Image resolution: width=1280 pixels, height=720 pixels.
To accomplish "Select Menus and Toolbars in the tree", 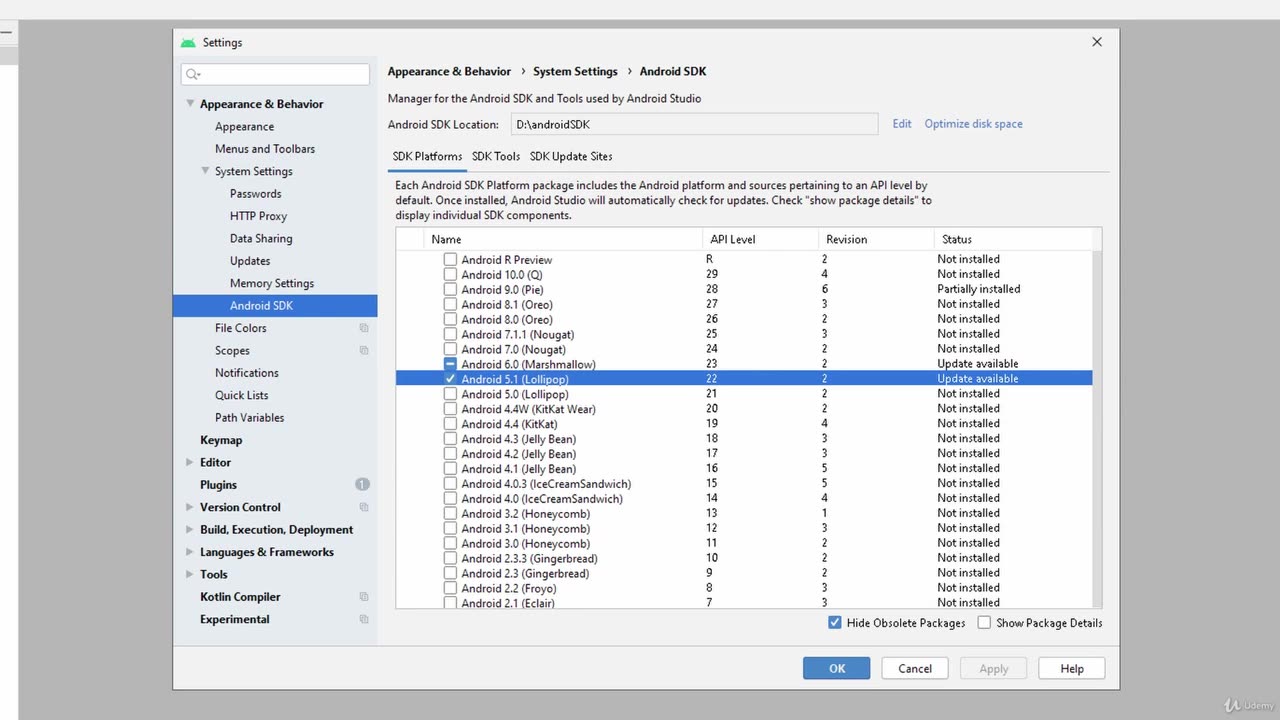I will [x=265, y=149].
